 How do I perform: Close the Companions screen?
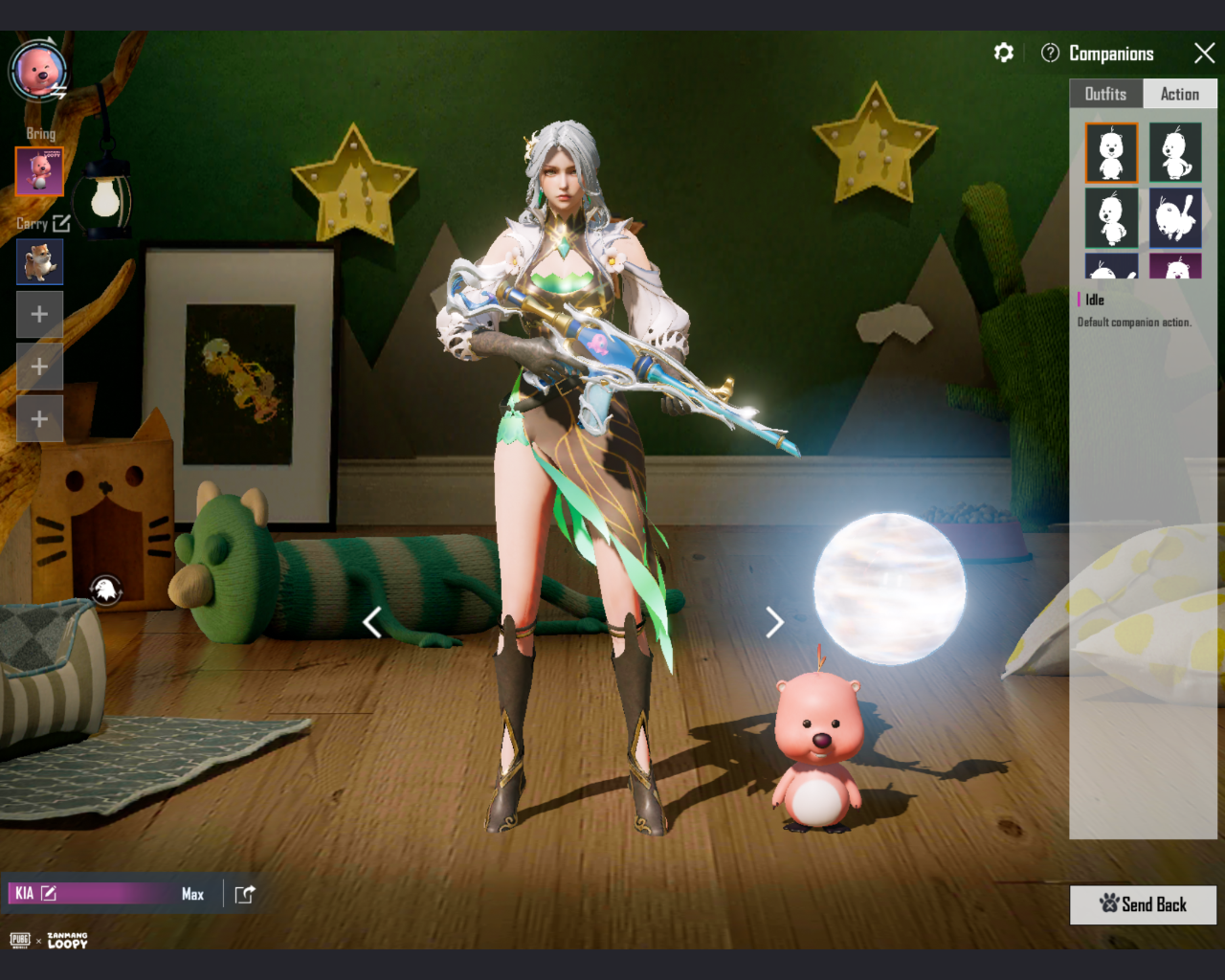1204,53
